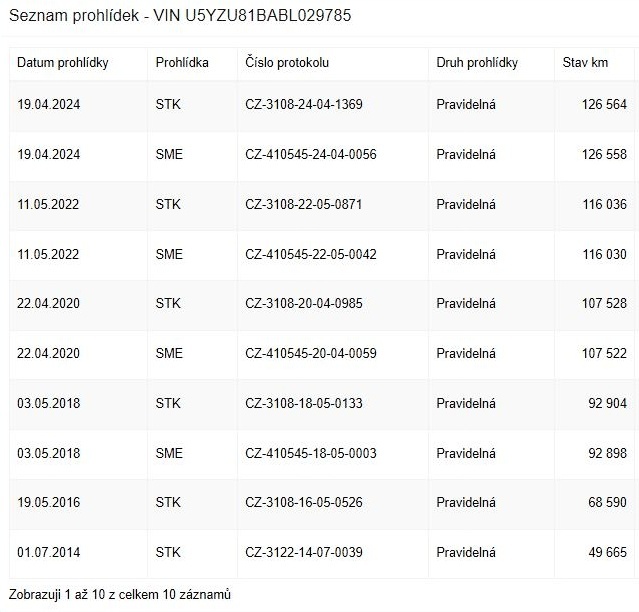Click protocol CZ-3122-14-07-0039
The height and width of the screenshot is (612, 639).
[311, 553]
